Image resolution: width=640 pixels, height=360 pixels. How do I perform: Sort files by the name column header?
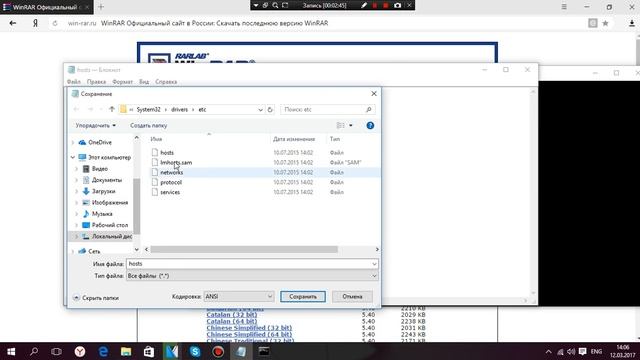click(156, 139)
